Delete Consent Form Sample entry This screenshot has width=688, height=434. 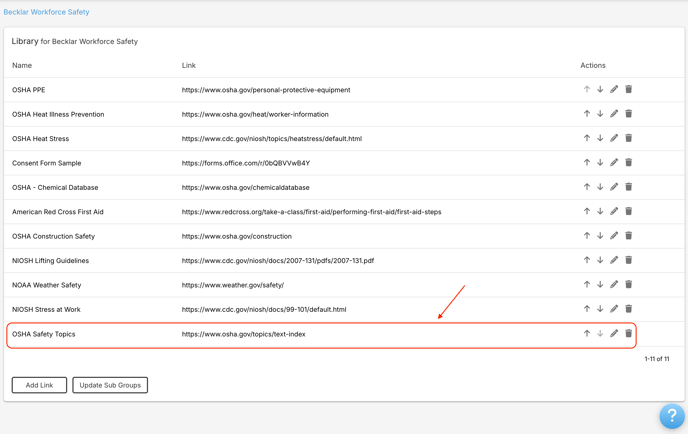(x=628, y=163)
